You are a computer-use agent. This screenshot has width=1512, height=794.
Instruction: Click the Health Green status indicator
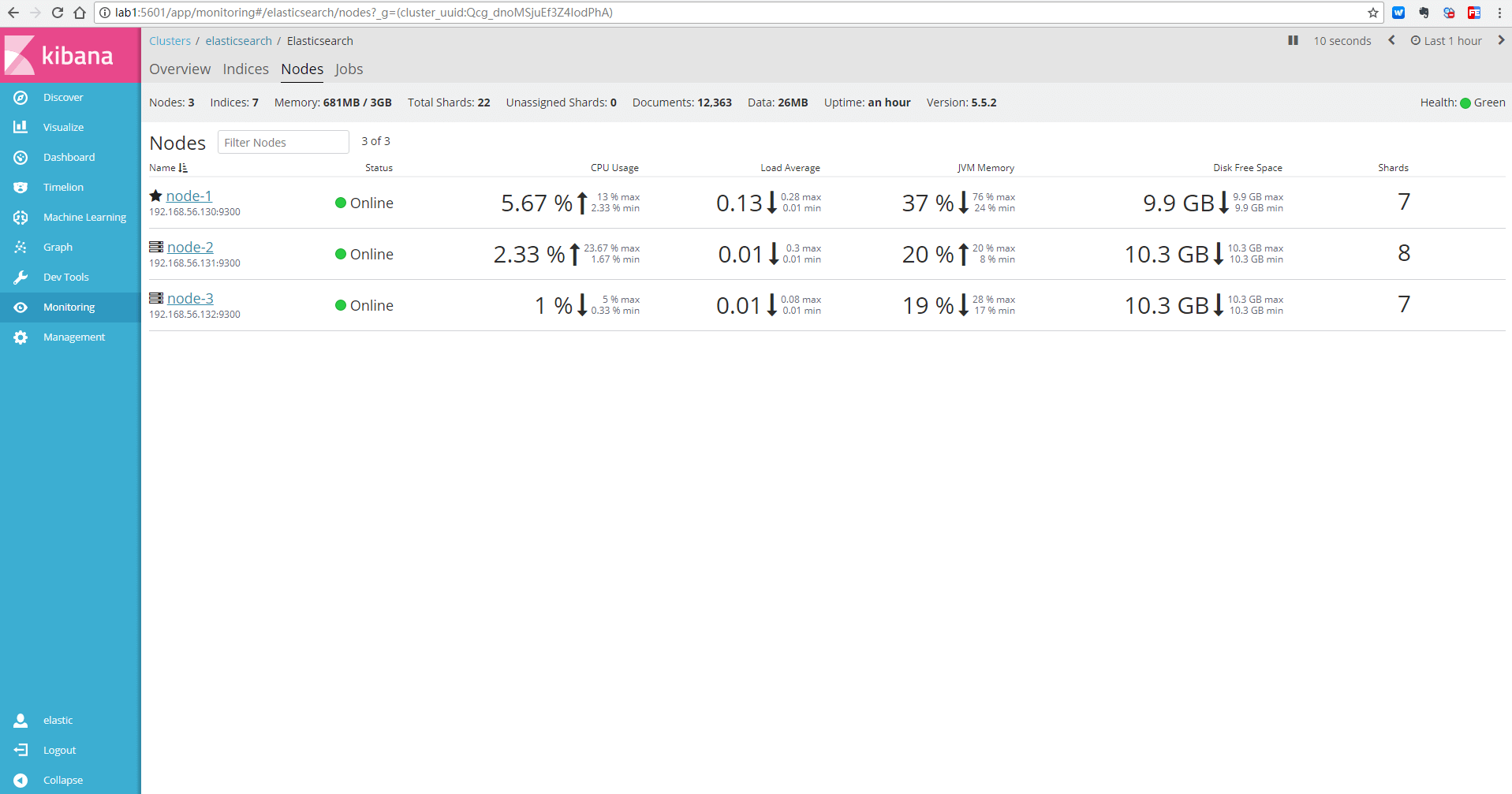[x=1463, y=103]
